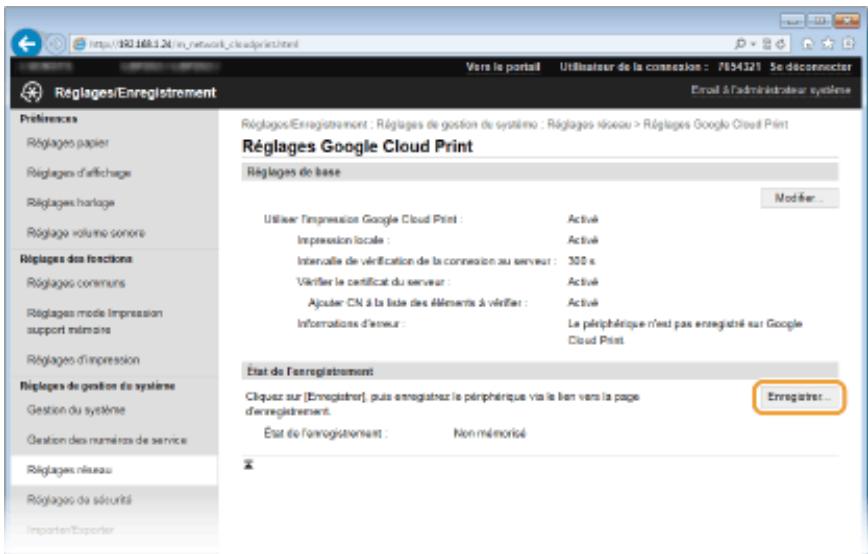Click the return-to-top arrow icon
The width and height of the screenshot is (868, 554).
point(249,464)
